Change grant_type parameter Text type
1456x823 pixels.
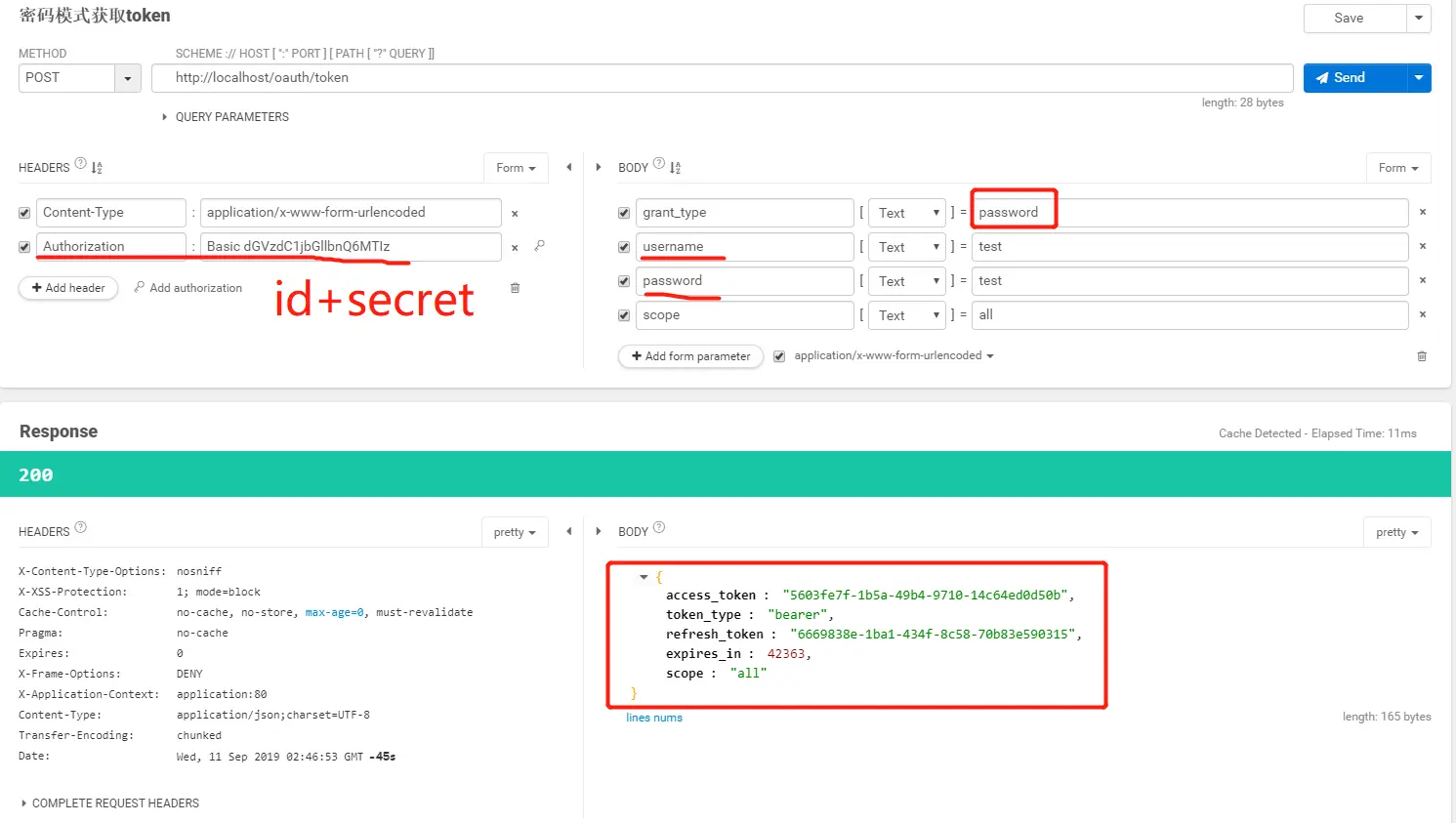[x=907, y=213]
